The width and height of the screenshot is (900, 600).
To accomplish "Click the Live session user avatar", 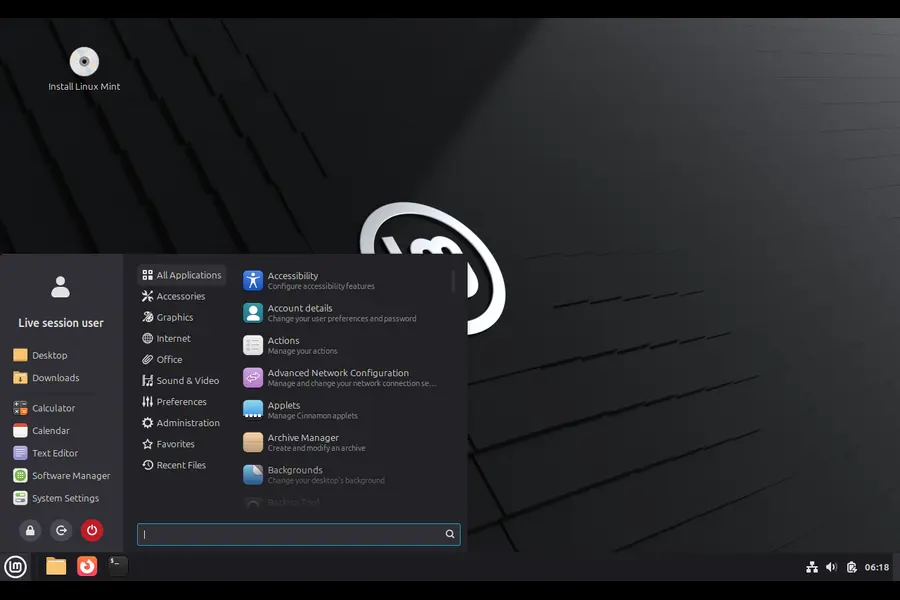I will coord(60,287).
